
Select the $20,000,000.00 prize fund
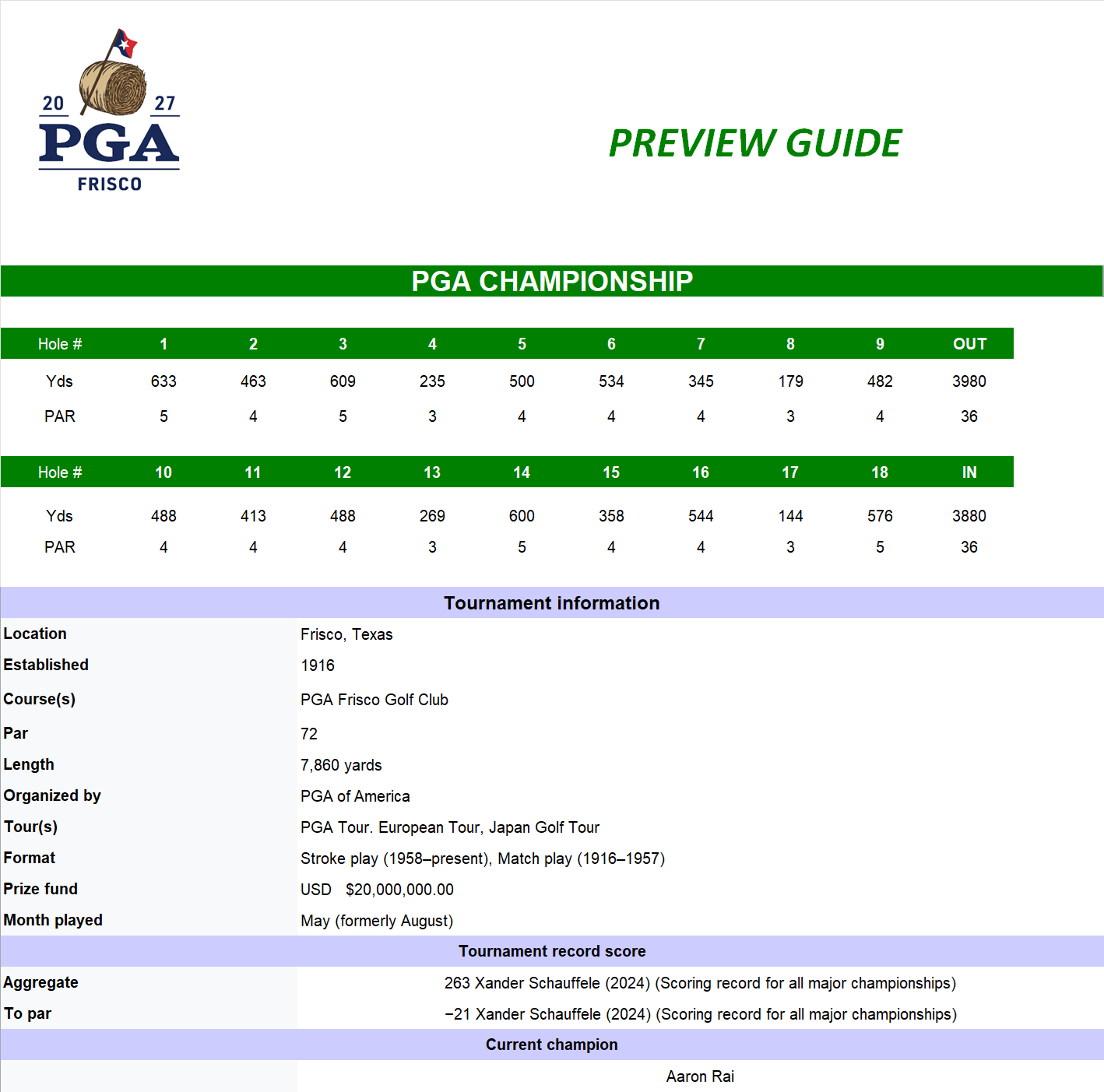tap(399, 890)
